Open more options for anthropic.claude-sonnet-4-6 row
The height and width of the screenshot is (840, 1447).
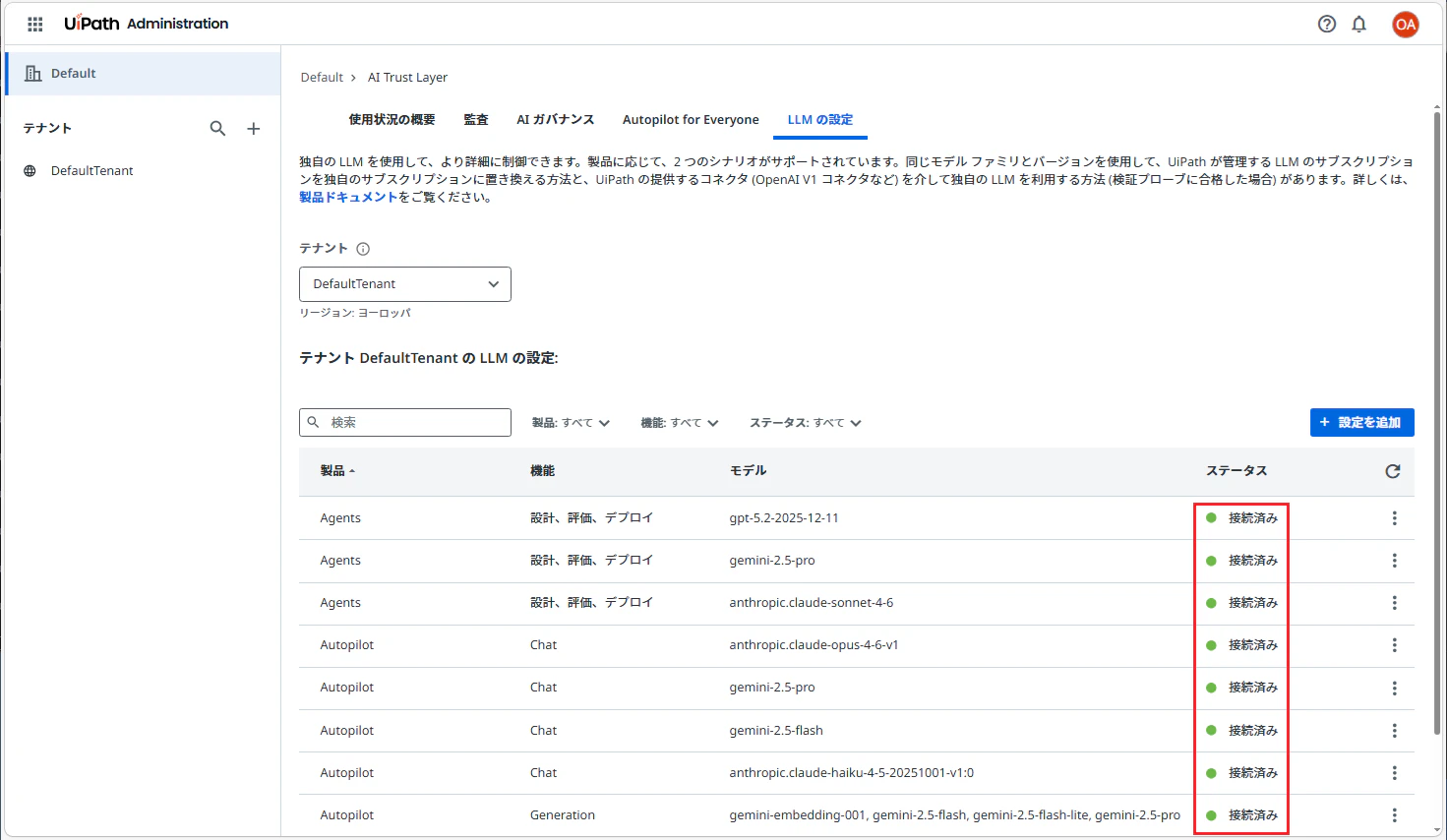click(x=1394, y=603)
